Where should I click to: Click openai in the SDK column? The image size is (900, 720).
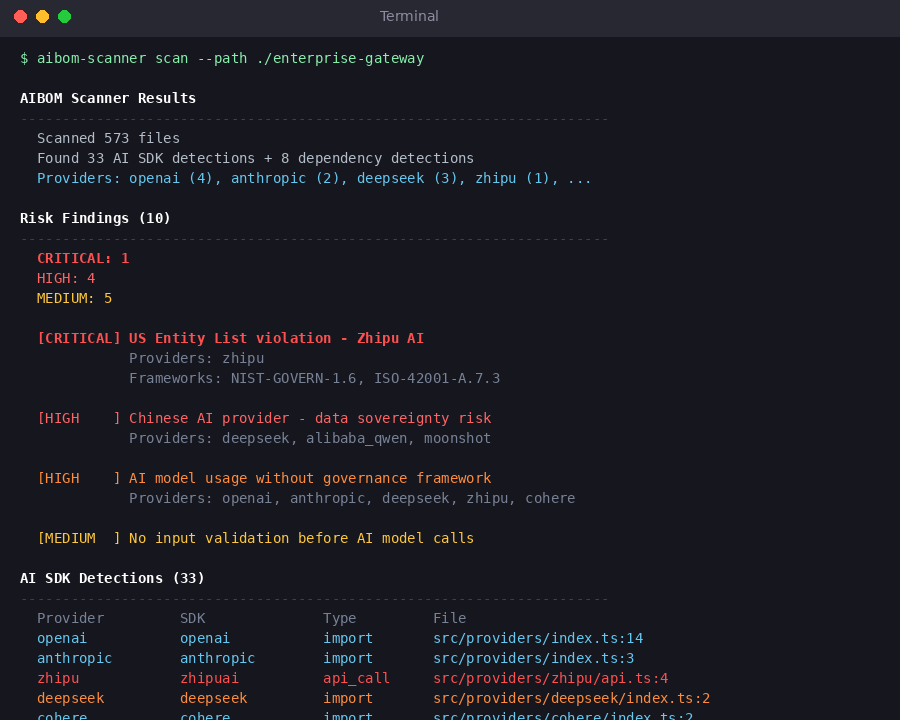205,638
